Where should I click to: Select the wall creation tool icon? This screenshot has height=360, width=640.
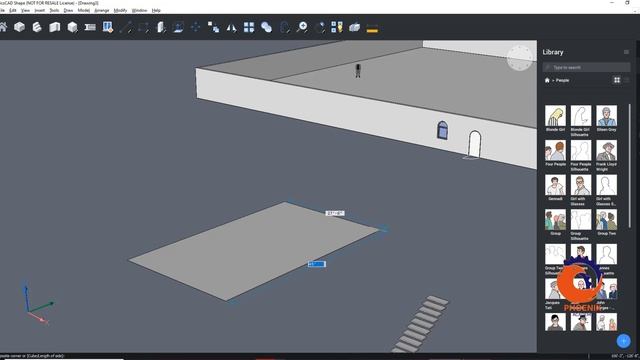(55, 27)
